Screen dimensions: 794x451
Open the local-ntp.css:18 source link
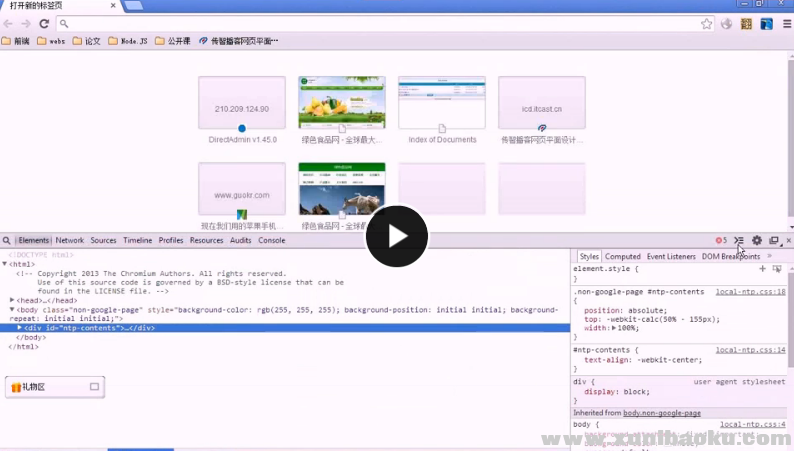coord(750,292)
